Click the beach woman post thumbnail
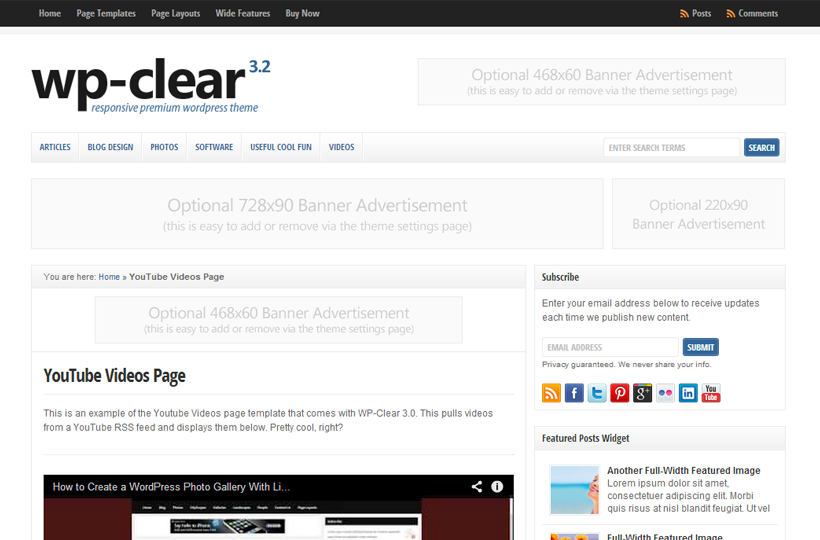The height and width of the screenshot is (540, 820). point(574,490)
